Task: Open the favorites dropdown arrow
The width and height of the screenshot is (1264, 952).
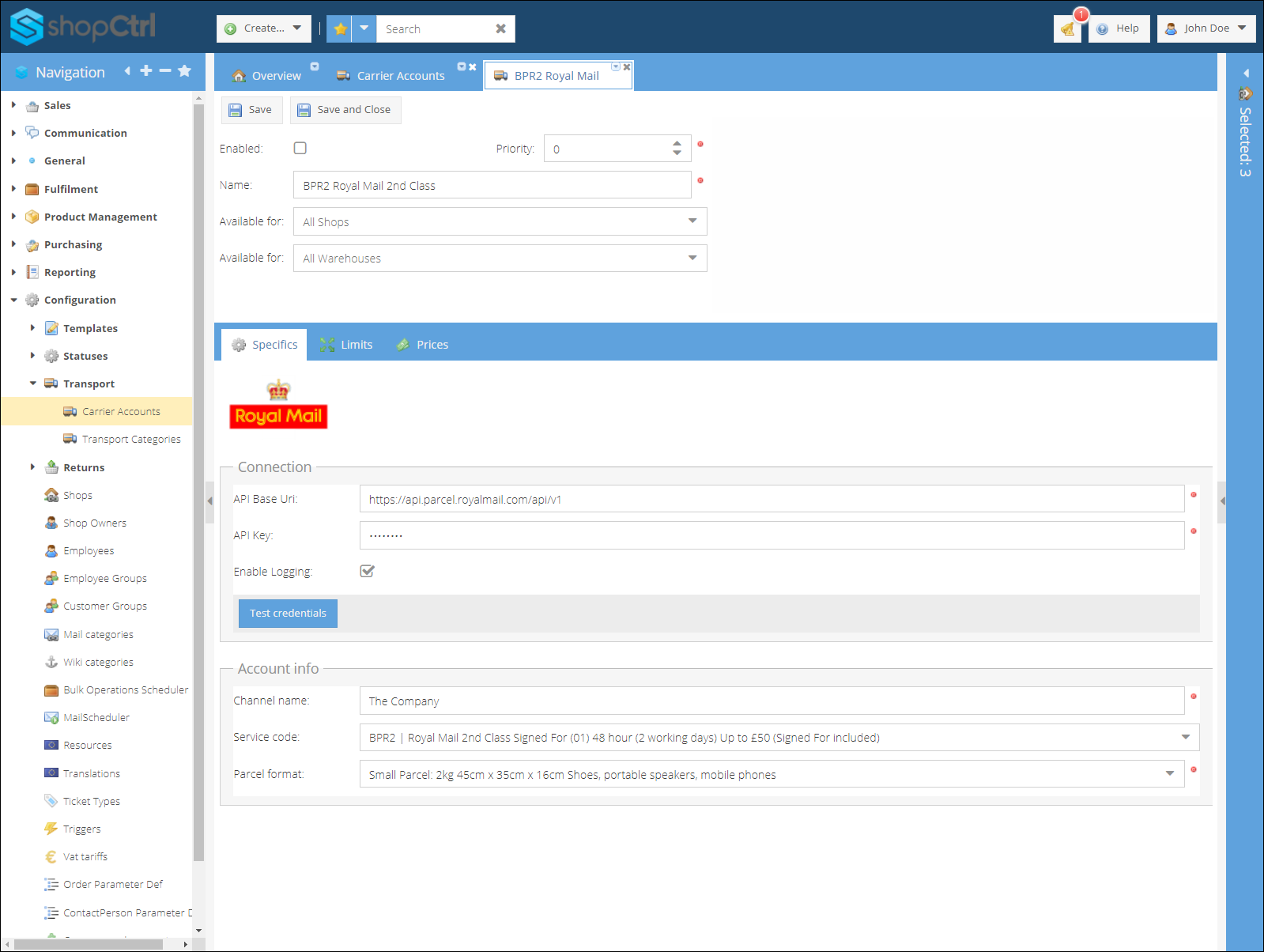Action: [x=364, y=28]
